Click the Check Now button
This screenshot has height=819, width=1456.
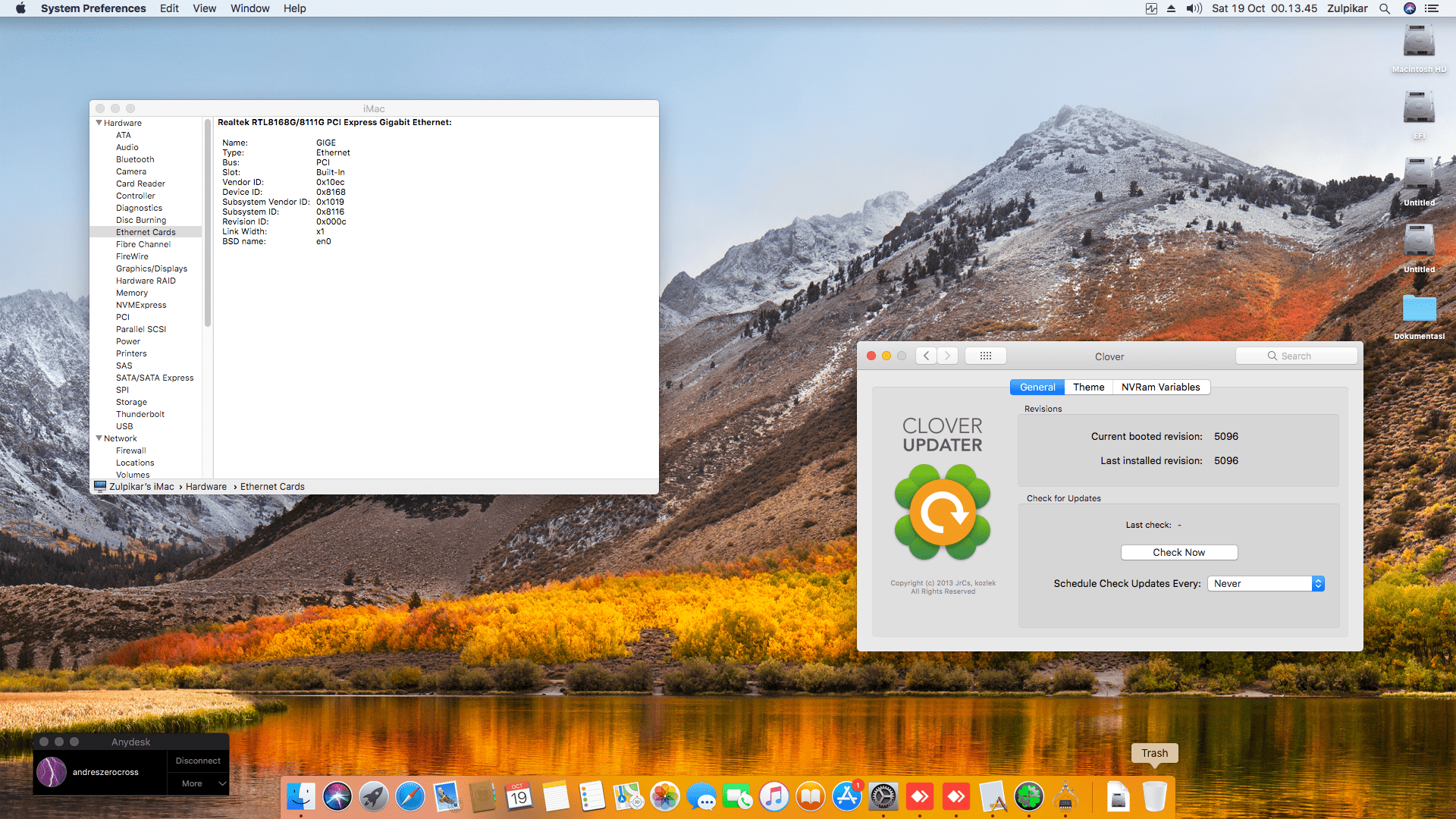click(1179, 552)
